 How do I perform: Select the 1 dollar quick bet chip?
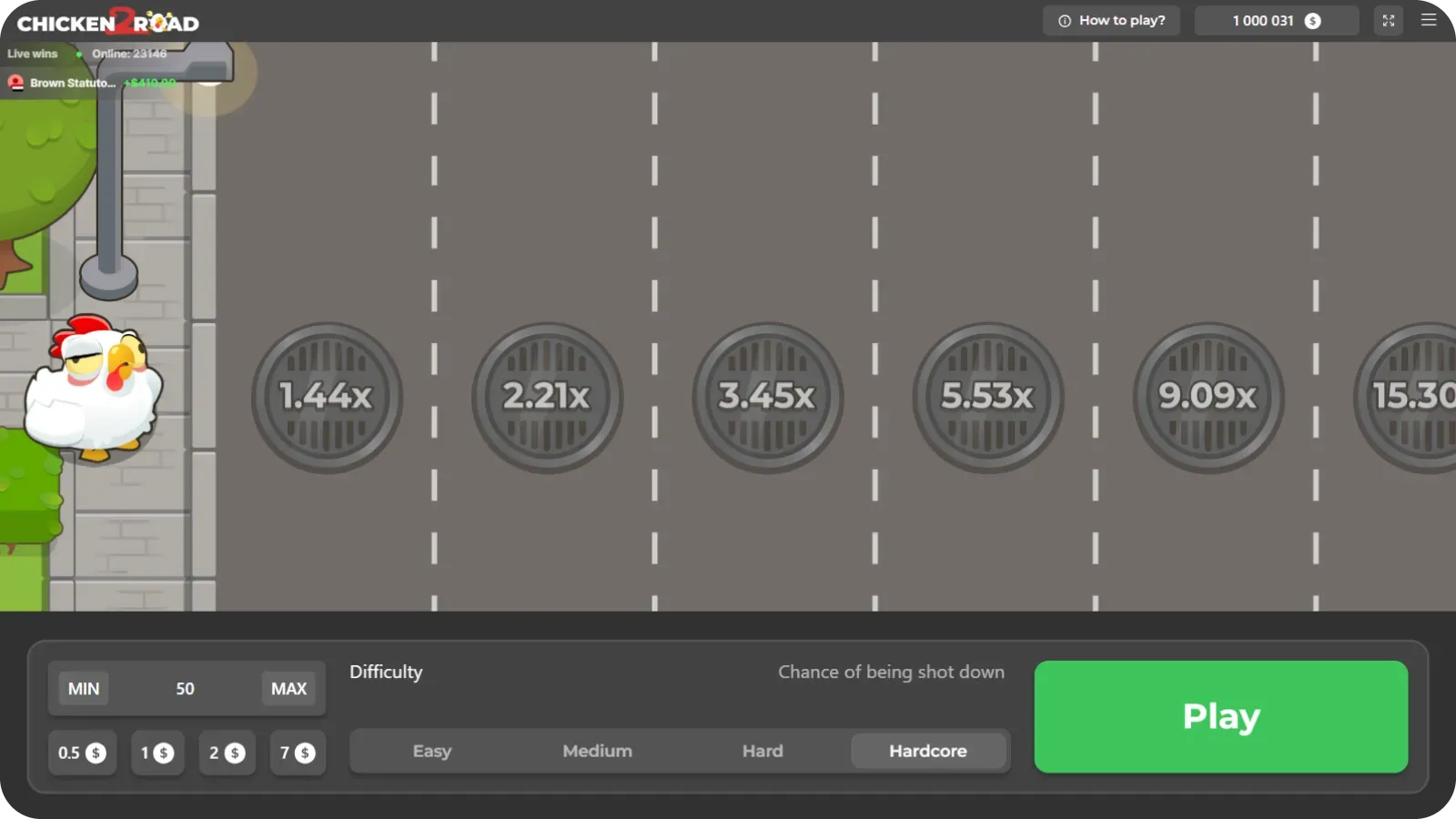coord(157,753)
